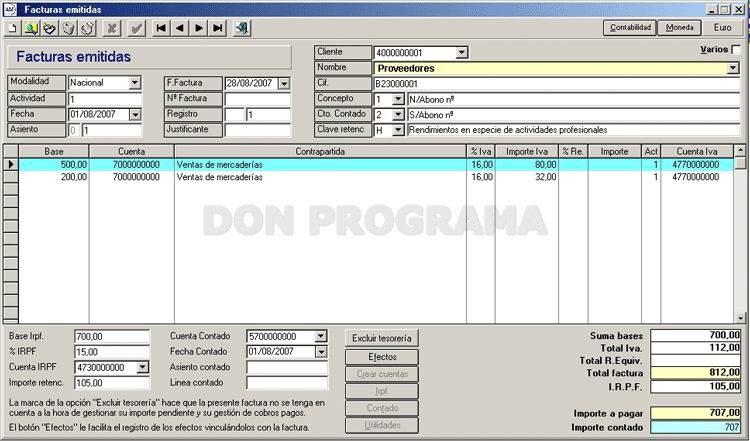The image size is (750, 441).
Task: Open the search magnifier toolbar icon
Action: pyautogui.click(x=31, y=28)
